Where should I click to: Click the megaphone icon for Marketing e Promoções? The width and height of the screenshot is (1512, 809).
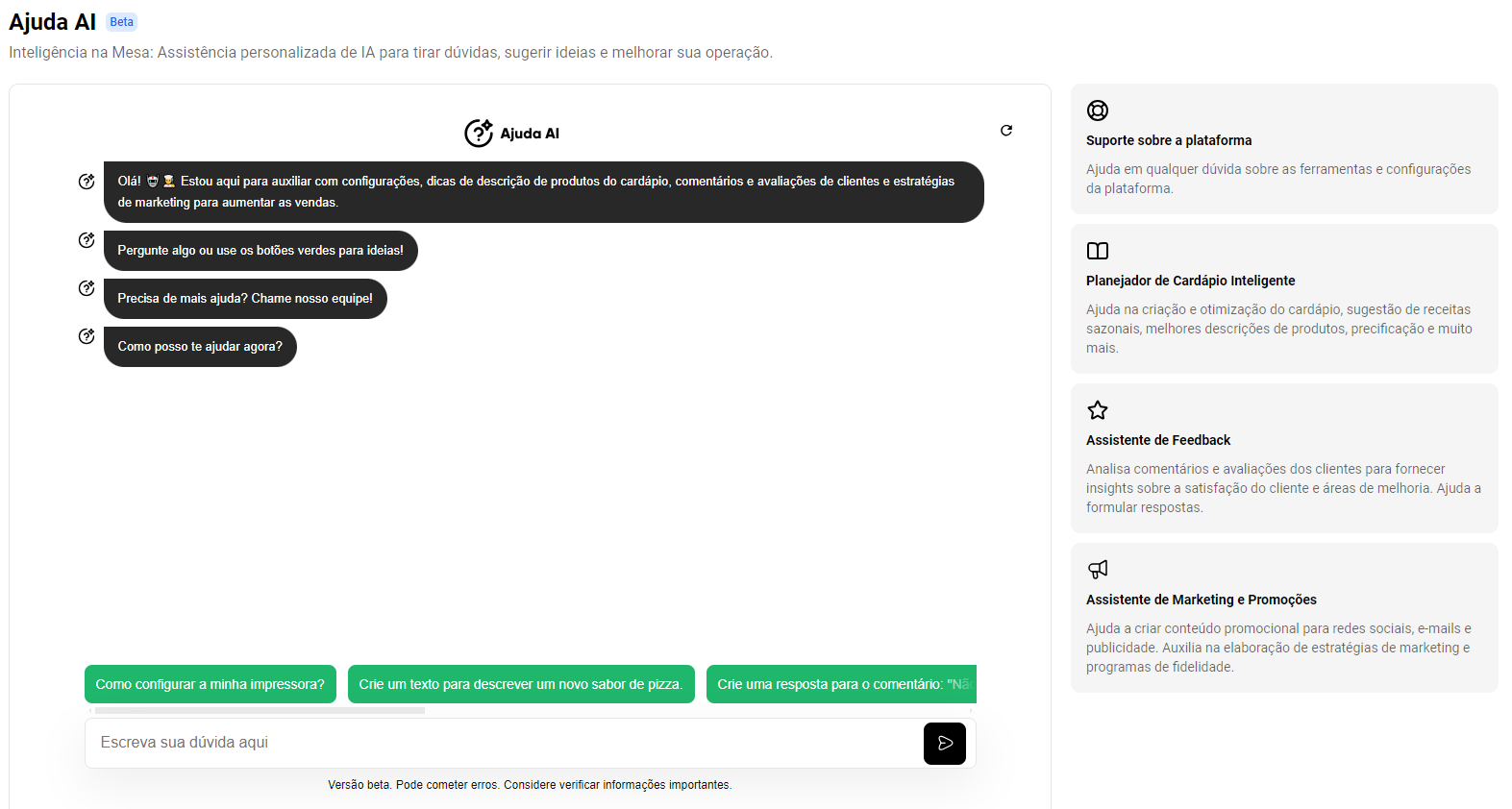coord(1098,570)
